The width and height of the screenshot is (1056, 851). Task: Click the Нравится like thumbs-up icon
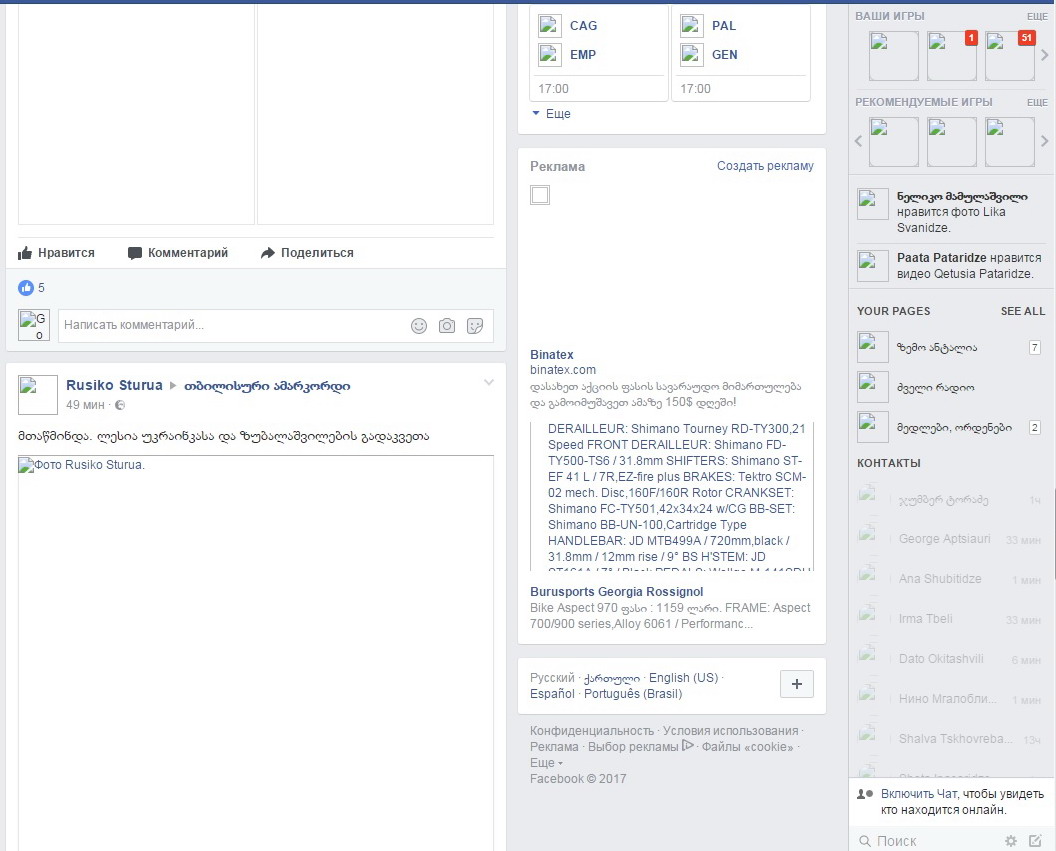pyautogui.click(x=25, y=252)
